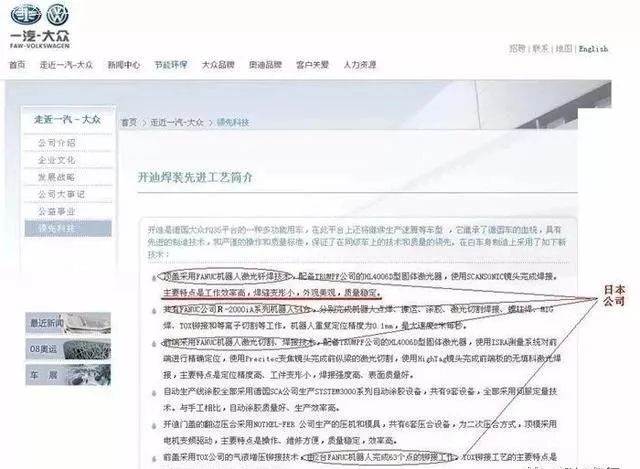Select highlighted 领先科技 sidebar item

[68, 228]
